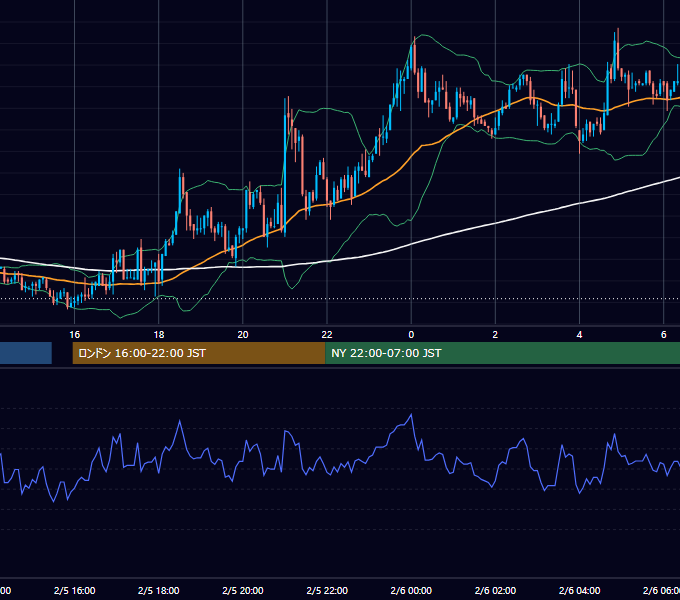Click the 2 hour label on the chart axis
Screen dimensions: 680x600
[x=495, y=334]
